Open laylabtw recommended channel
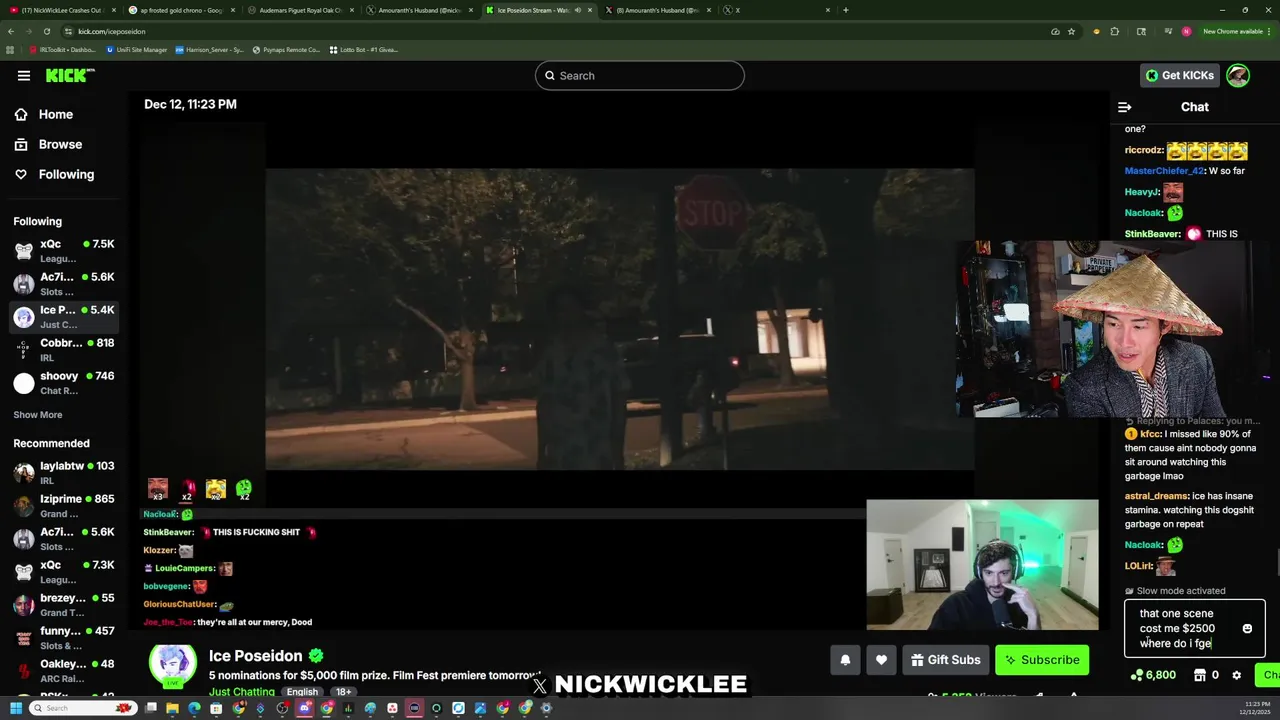Viewport: 1280px width, 720px height. [64, 472]
